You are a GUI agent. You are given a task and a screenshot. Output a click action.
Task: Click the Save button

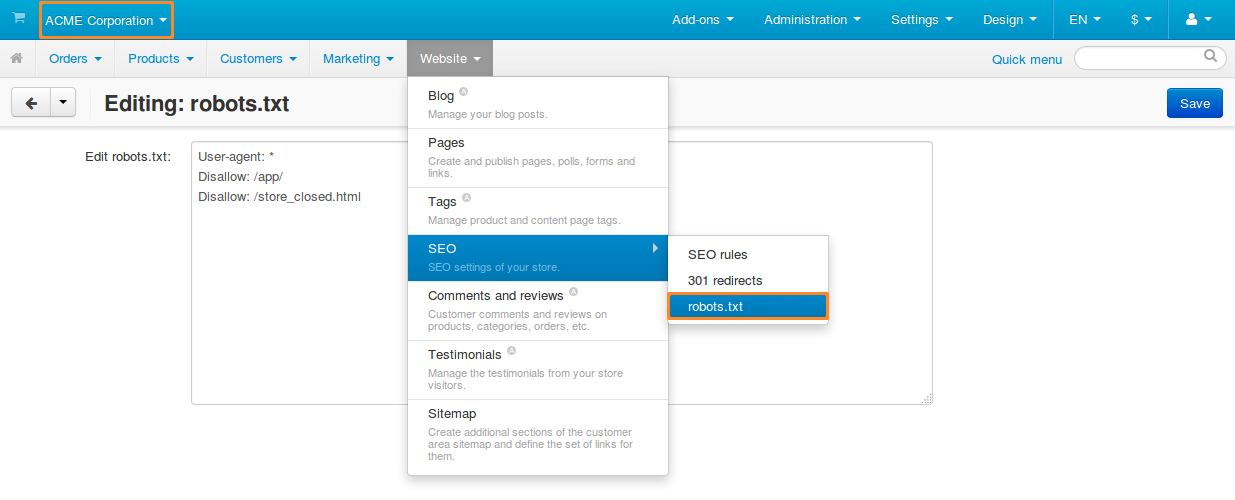pyautogui.click(x=1195, y=103)
